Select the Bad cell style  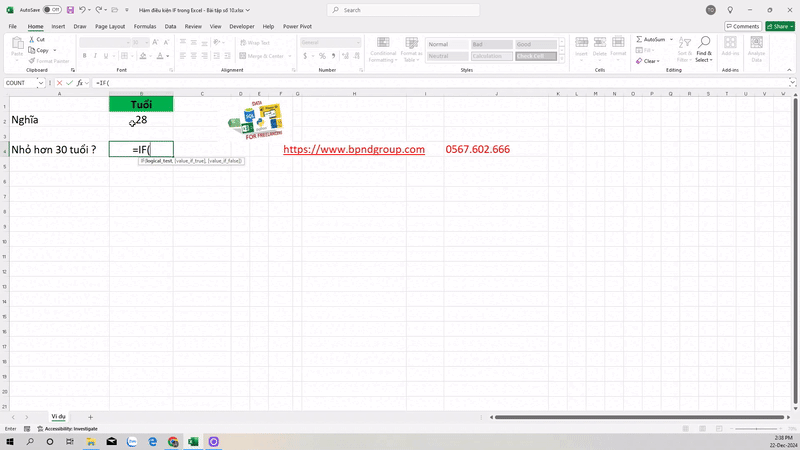491,44
